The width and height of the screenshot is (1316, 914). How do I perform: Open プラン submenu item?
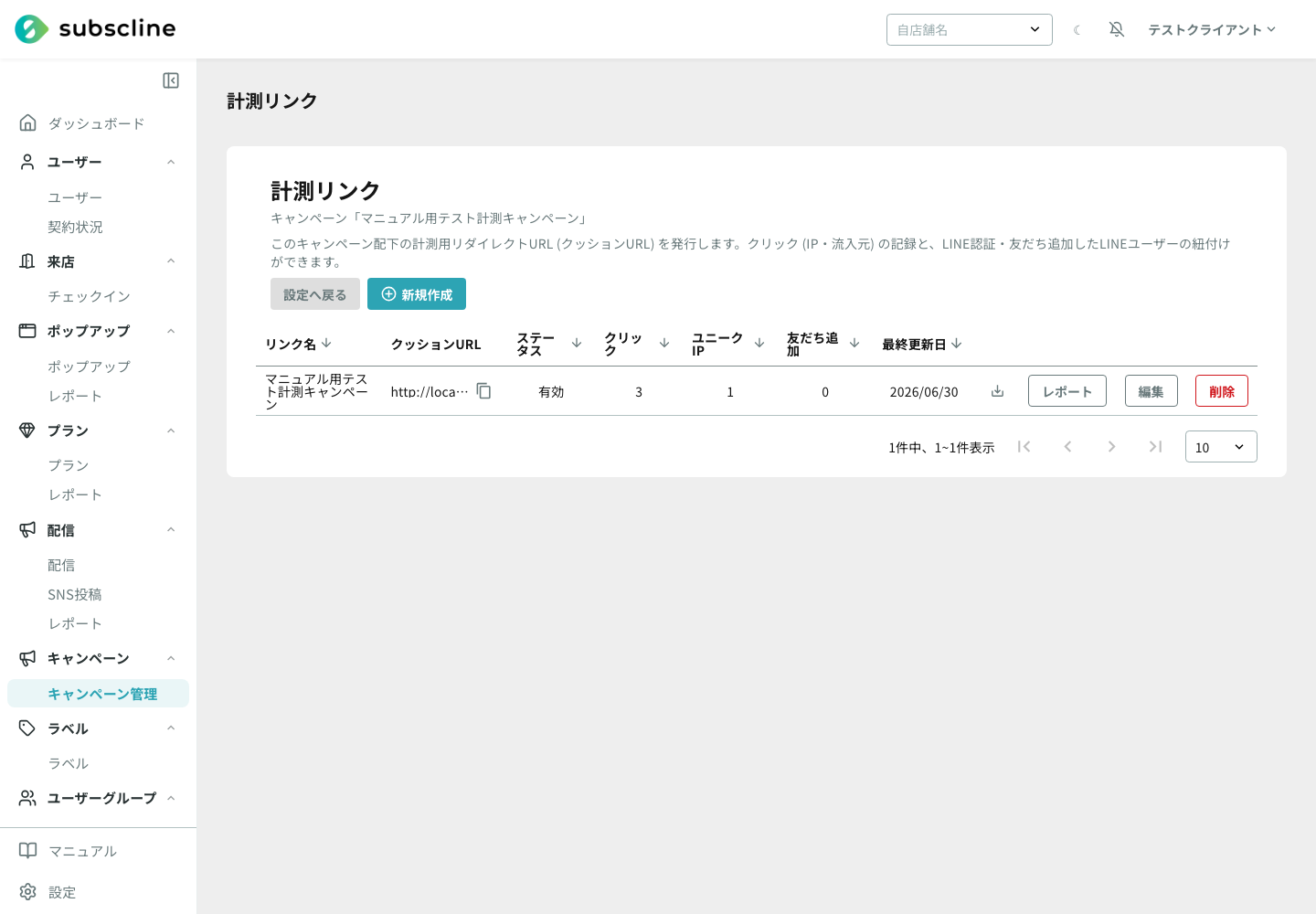click(69, 465)
